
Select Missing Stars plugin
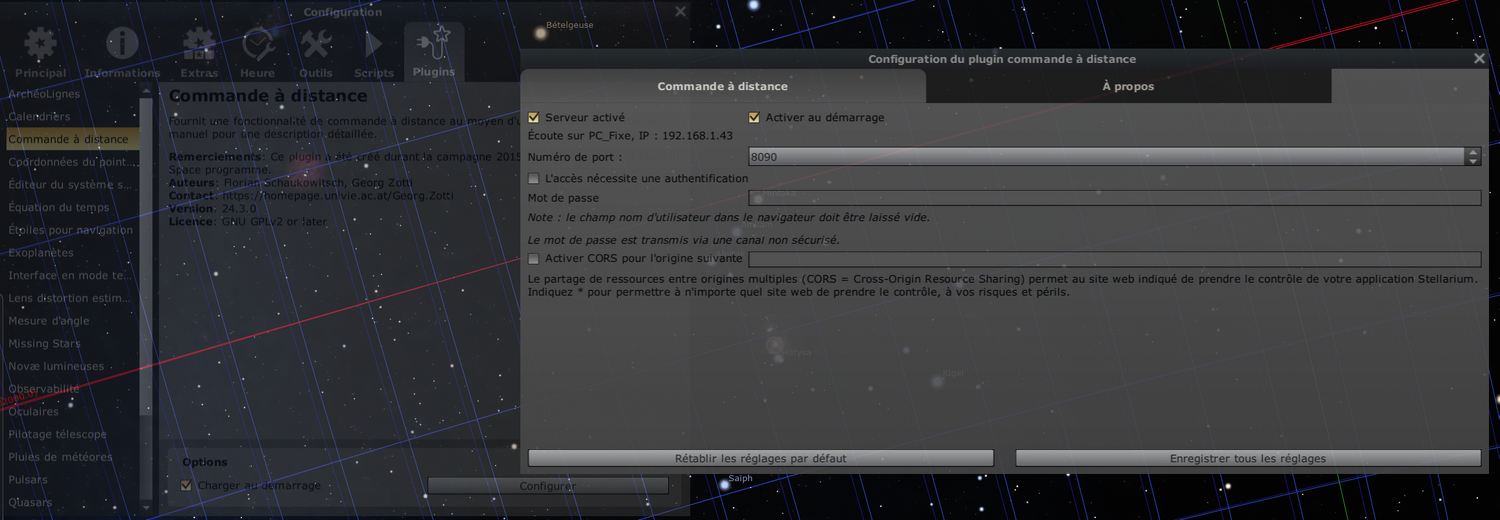[x=72, y=343]
